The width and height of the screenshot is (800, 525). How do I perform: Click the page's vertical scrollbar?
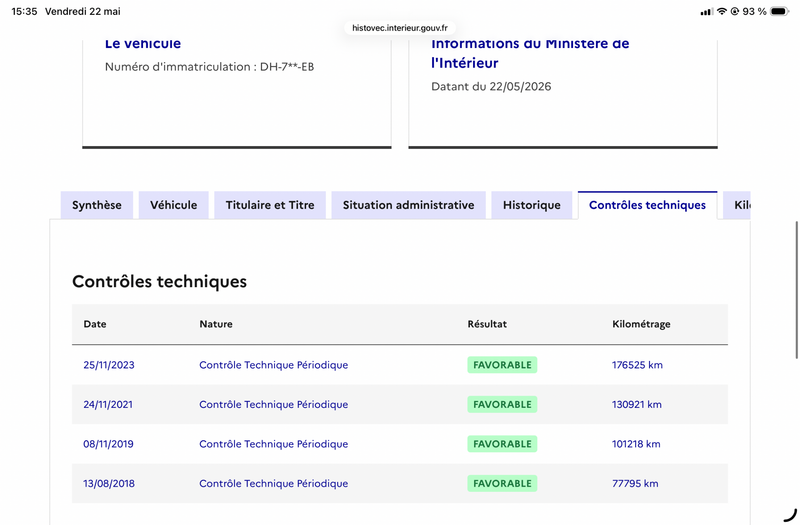[796, 290]
